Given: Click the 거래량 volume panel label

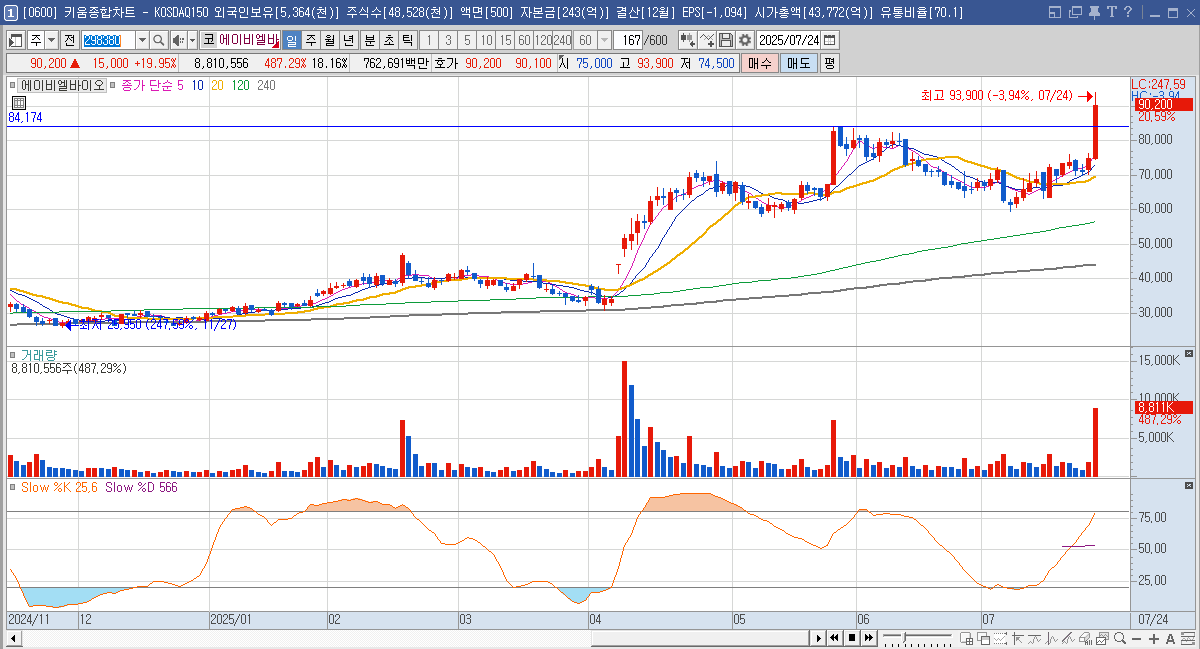Looking at the screenshot, I should 41,355.
